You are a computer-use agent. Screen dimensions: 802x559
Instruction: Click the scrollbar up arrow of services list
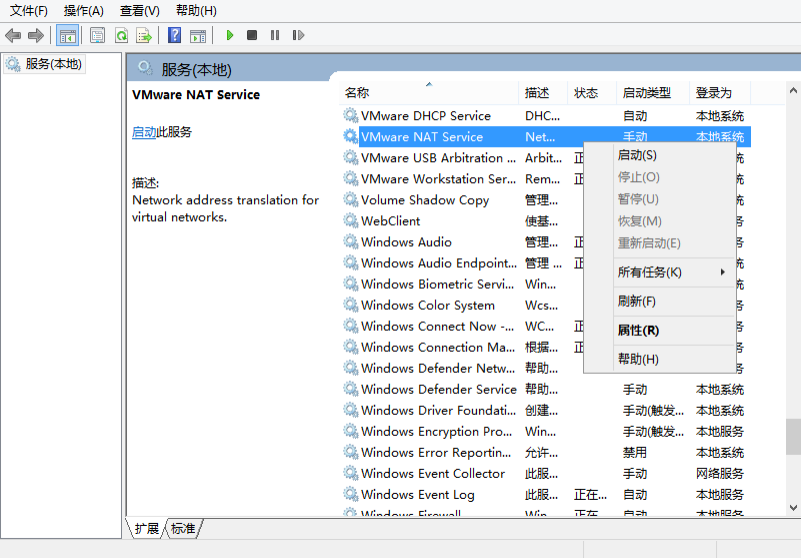793,91
